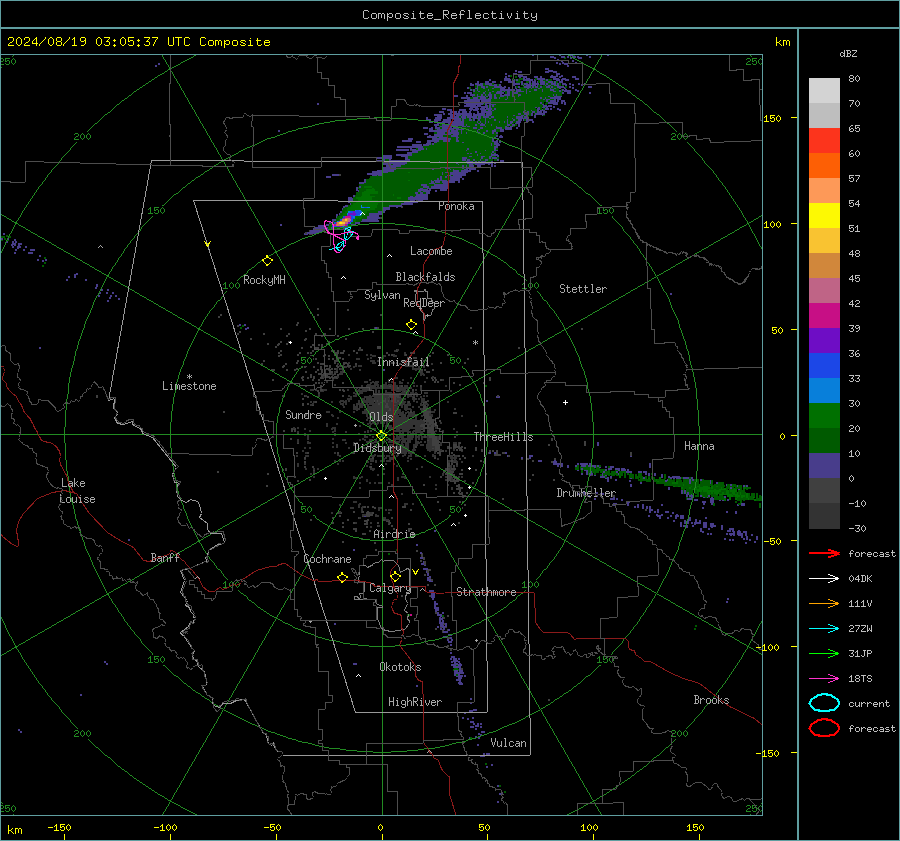
Task: Pick the bright green 20-30 dBZ swatch
Action: point(824,416)
